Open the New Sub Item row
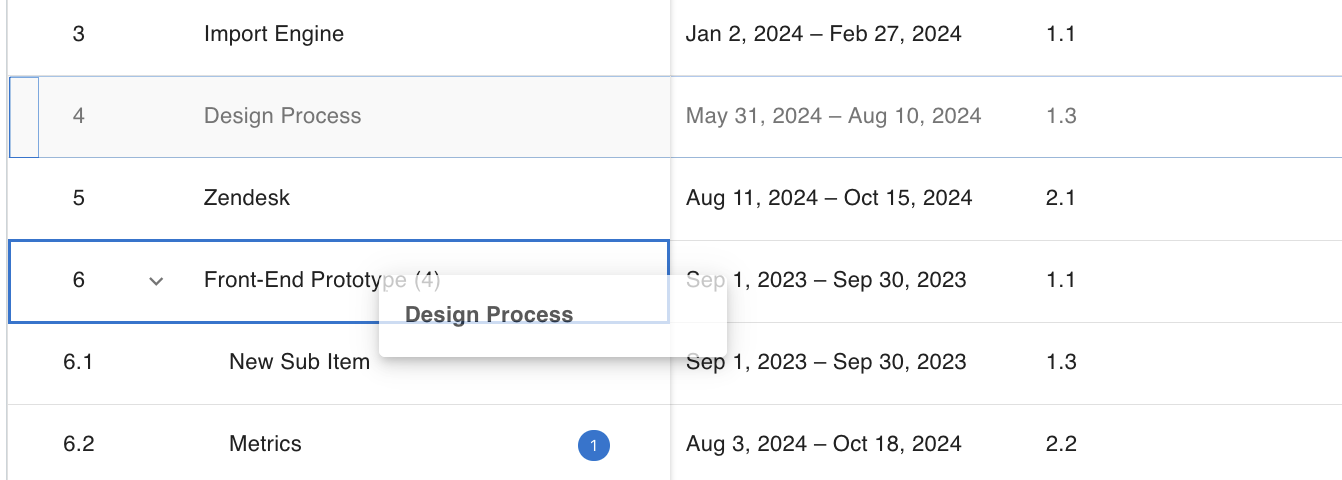The height and width of the screenshot is (480, 1342). click(x=299, y=362)
